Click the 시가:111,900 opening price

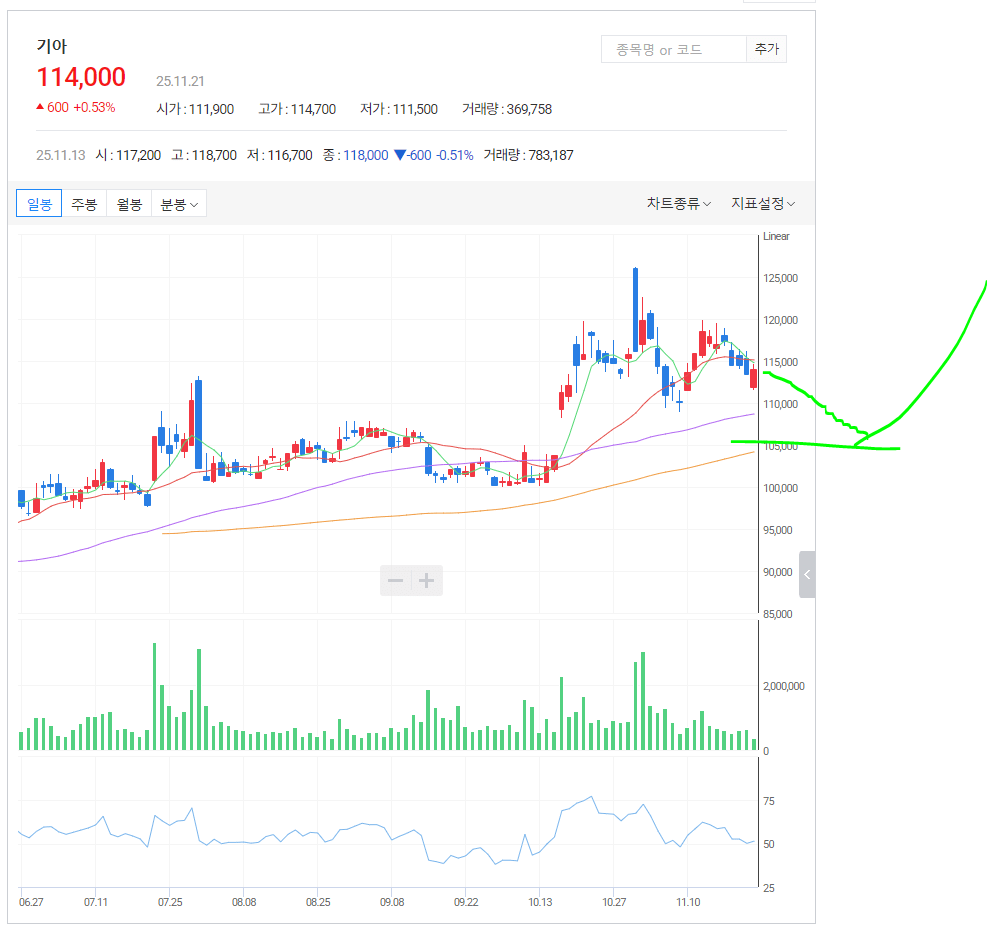(x=195, y=109)
